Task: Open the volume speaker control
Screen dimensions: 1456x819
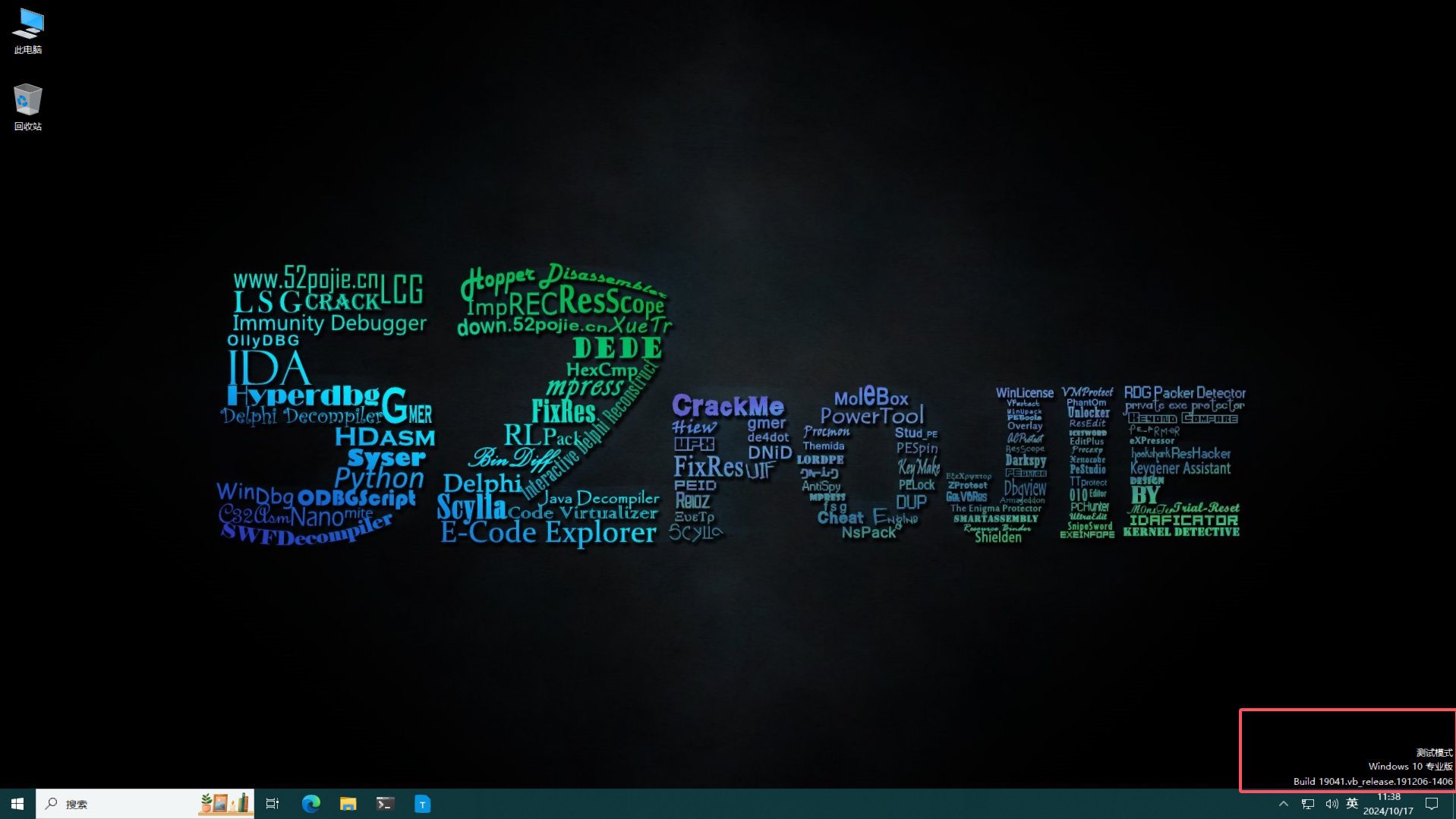Action: click(1332, 804)
